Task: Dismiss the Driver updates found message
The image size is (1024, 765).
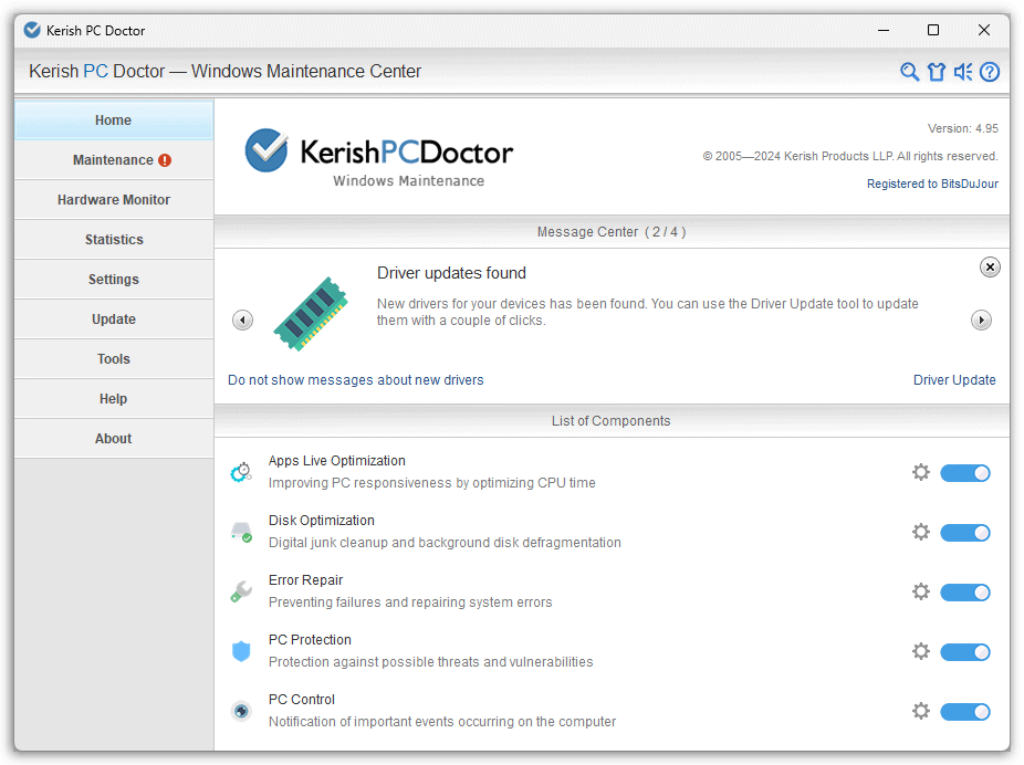Action: point(990,267)
